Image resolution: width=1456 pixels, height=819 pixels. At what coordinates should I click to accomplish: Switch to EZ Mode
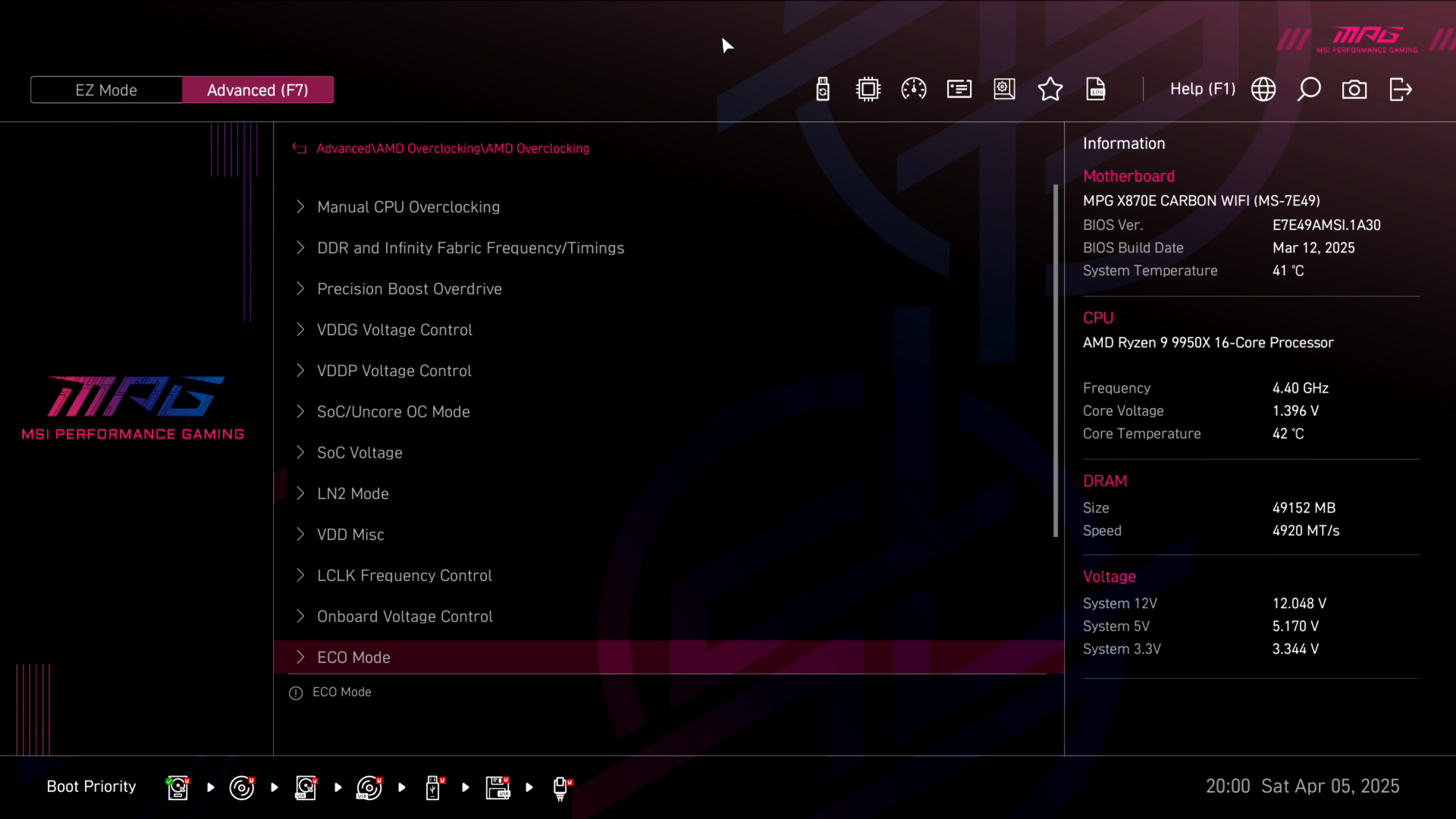[x=106, y=90]
